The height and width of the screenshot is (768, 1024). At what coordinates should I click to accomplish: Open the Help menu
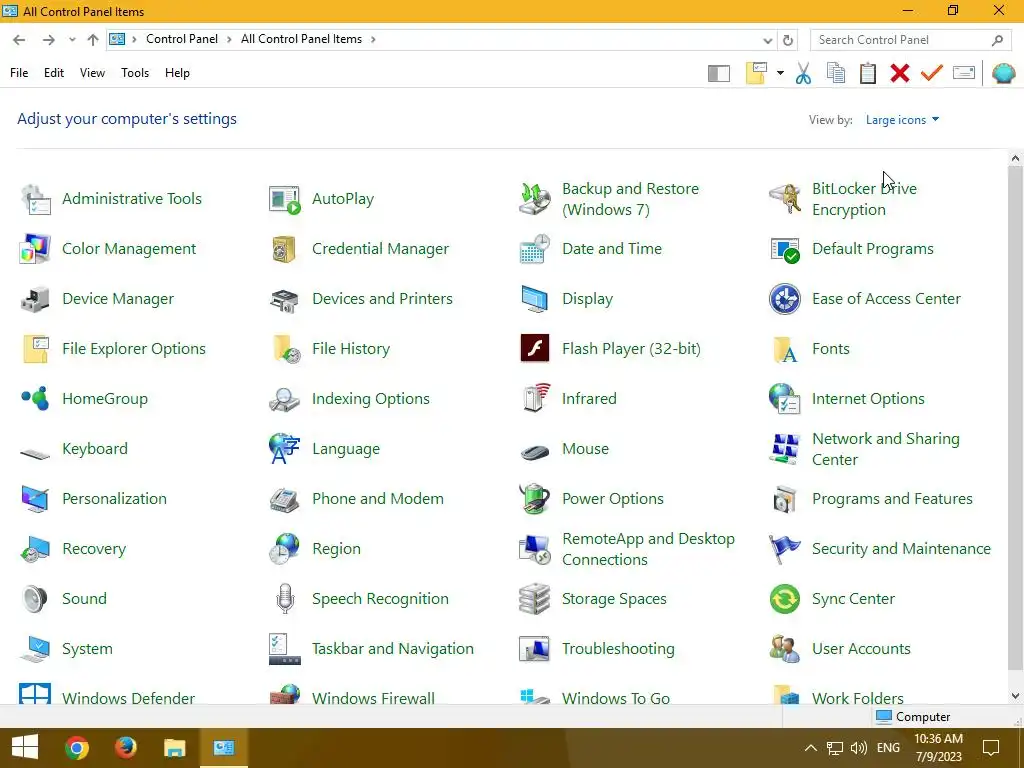pos(177,73)
